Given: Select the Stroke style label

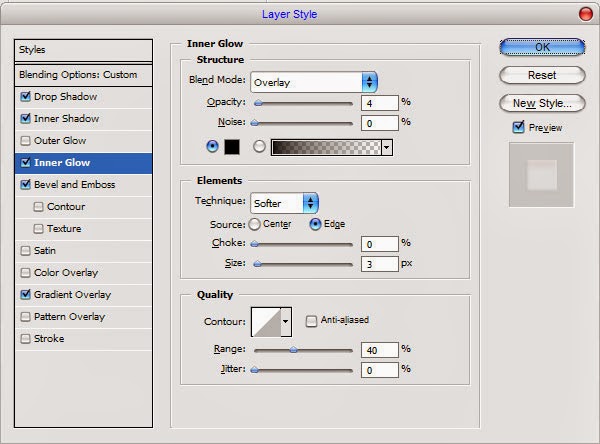Looking at the screenshot, I should (x=49, y=339).
